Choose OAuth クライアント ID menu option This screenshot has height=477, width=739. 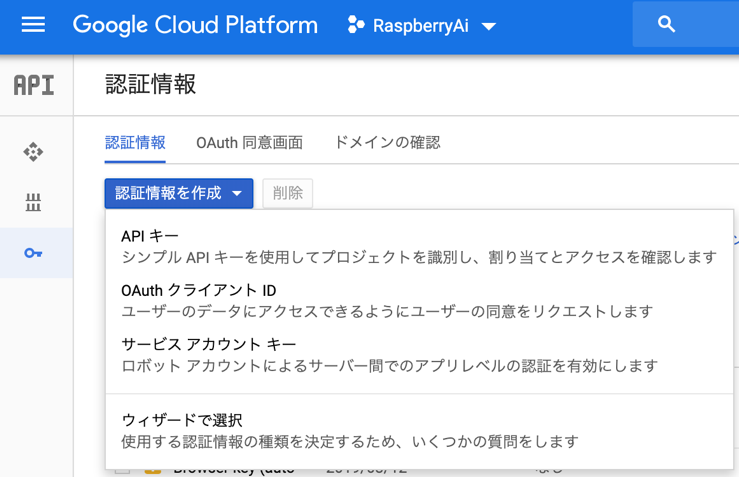coord(419,301)
